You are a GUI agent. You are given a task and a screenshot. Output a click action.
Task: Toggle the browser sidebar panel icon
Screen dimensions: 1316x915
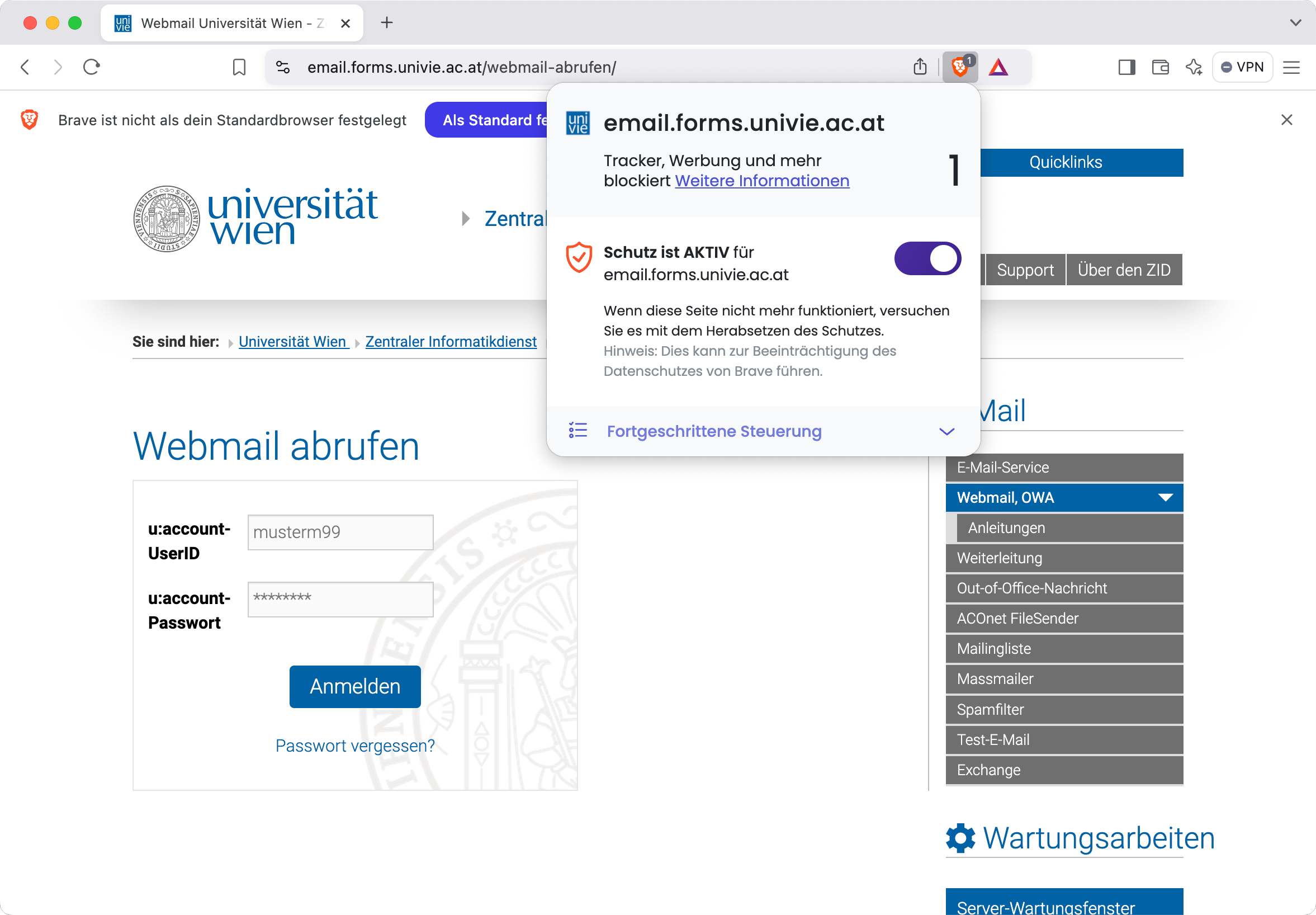point(1126,67)
